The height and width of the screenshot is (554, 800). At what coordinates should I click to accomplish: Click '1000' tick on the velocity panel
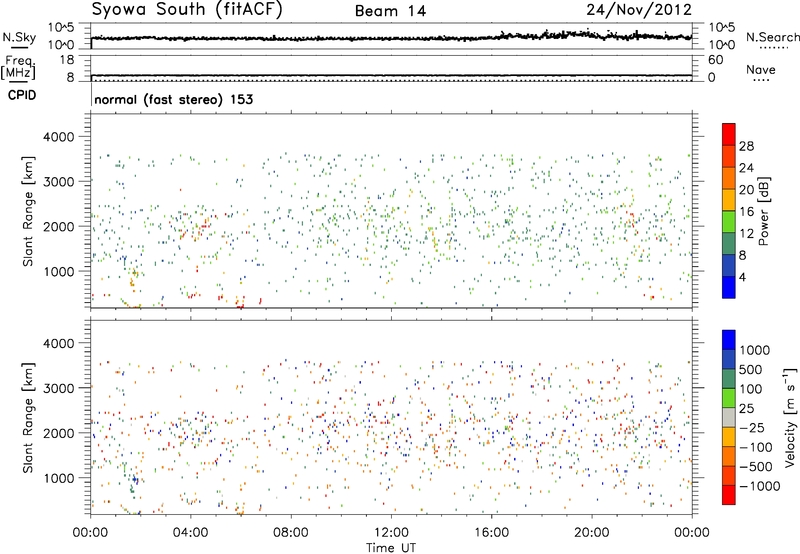59,477
